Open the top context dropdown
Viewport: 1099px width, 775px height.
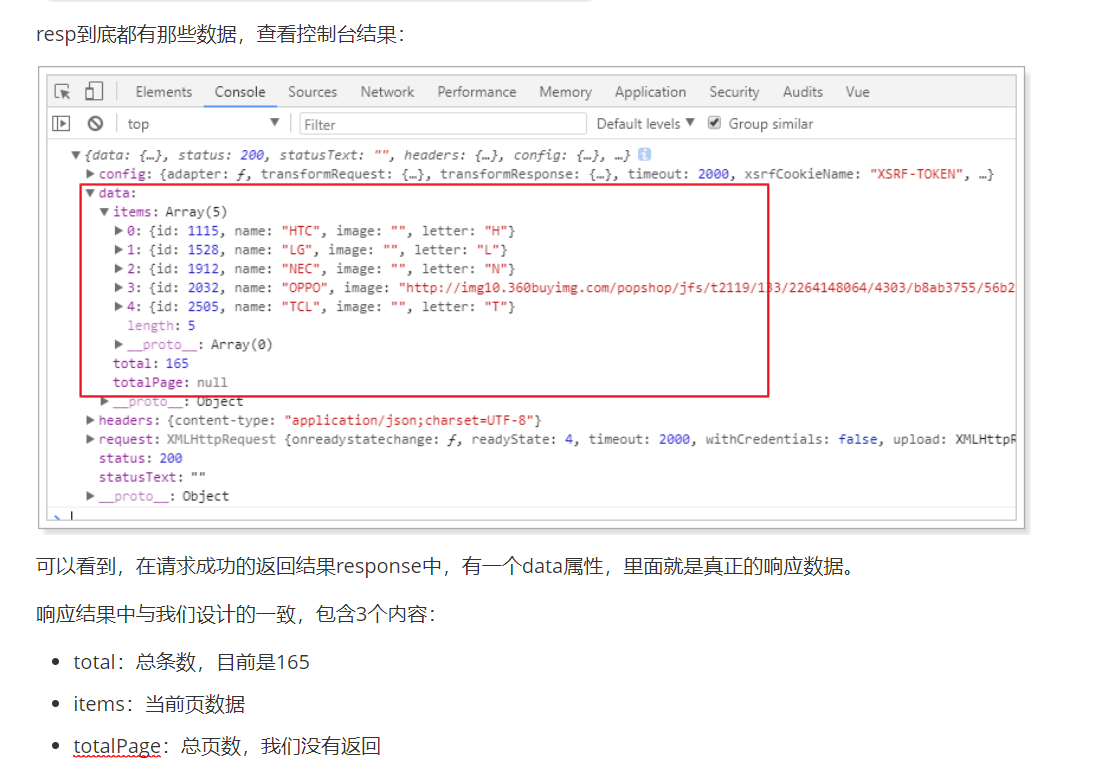coord(203,124)
